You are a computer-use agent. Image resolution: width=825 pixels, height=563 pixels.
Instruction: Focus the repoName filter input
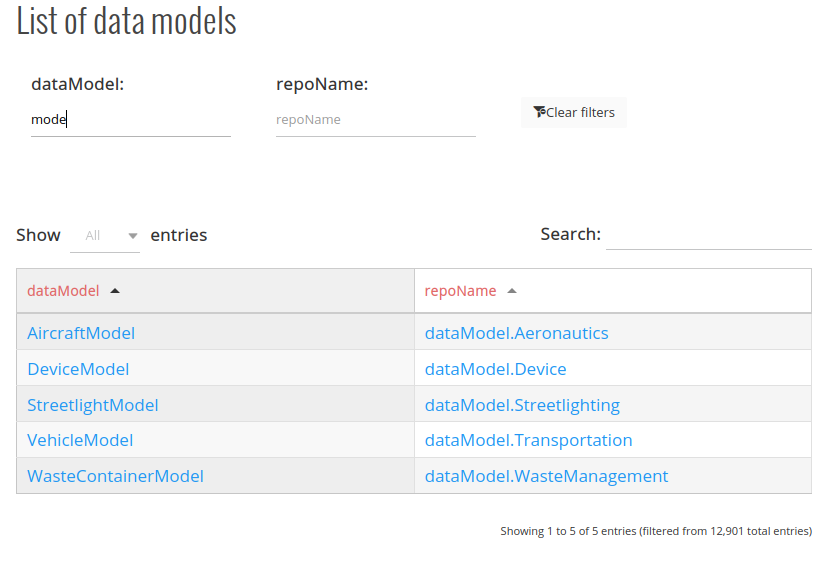(375, 120)
